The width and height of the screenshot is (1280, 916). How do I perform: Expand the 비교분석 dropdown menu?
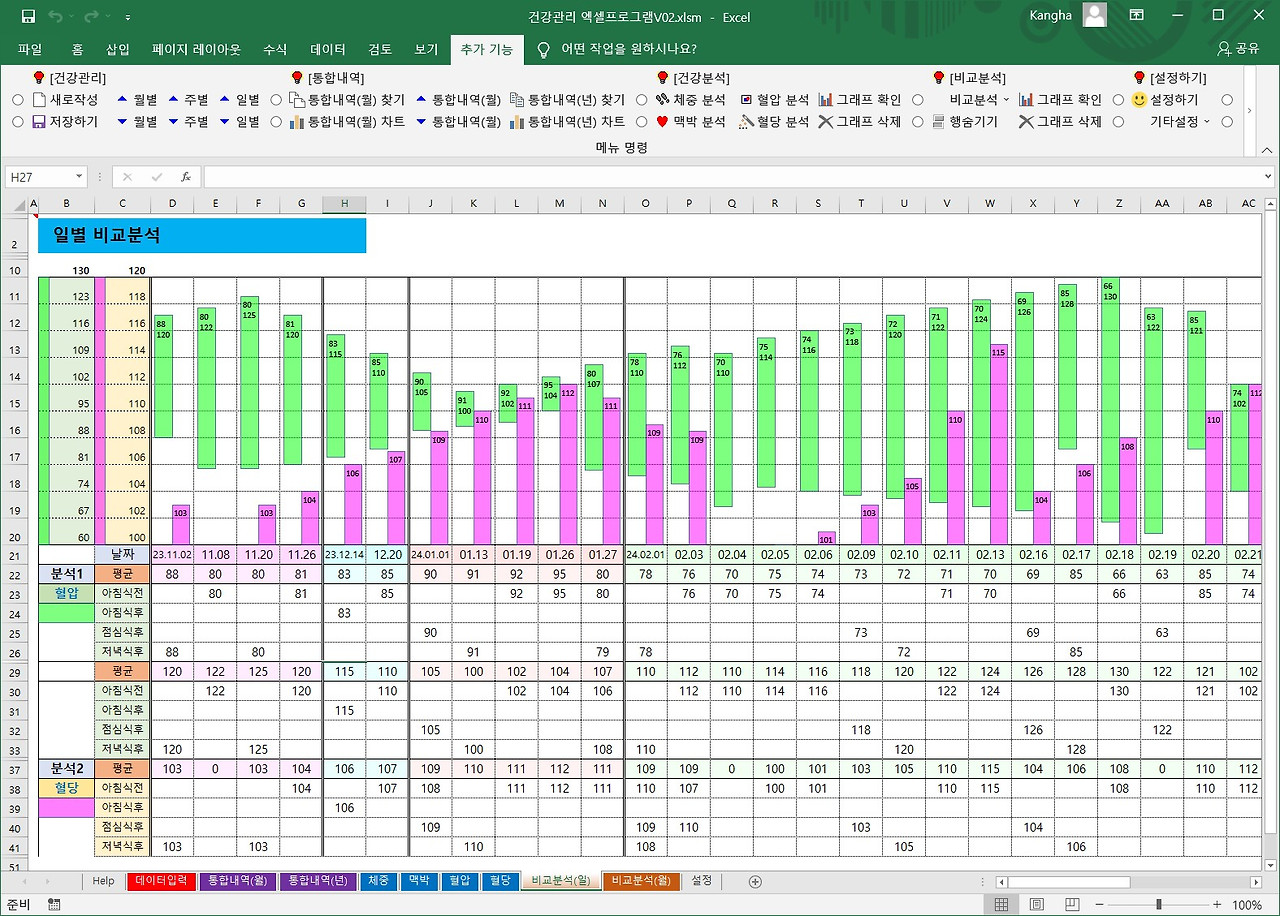[980, 100]
